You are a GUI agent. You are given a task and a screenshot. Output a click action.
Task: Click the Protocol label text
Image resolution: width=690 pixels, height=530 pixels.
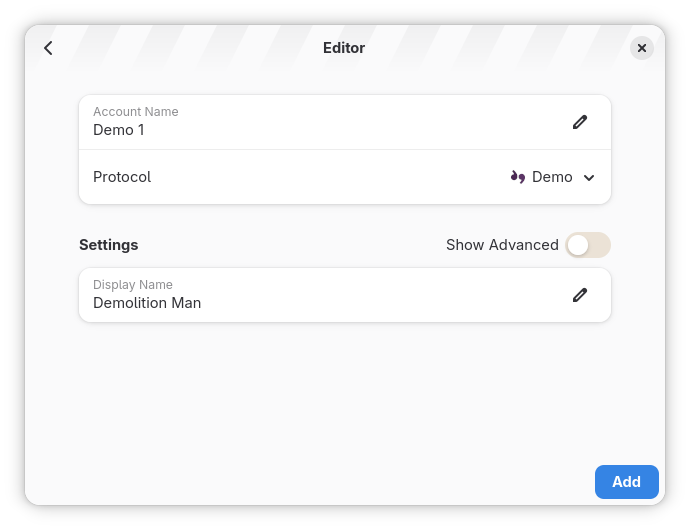point(122,177)
